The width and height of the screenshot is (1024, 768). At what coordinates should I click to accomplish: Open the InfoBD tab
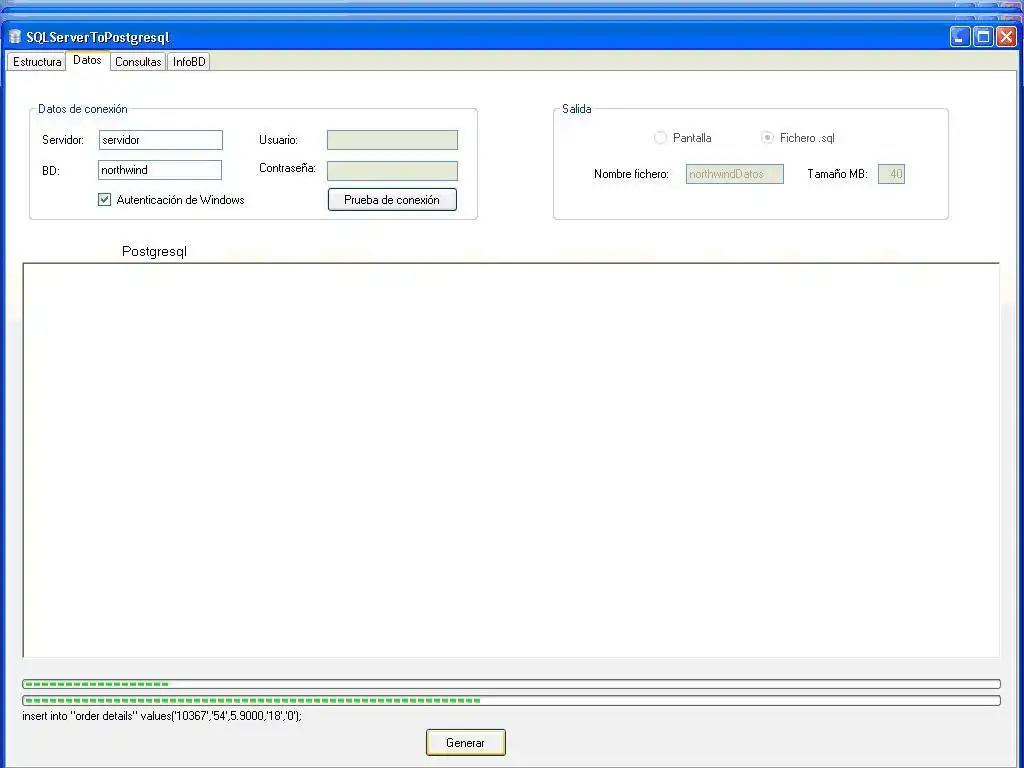189,62
